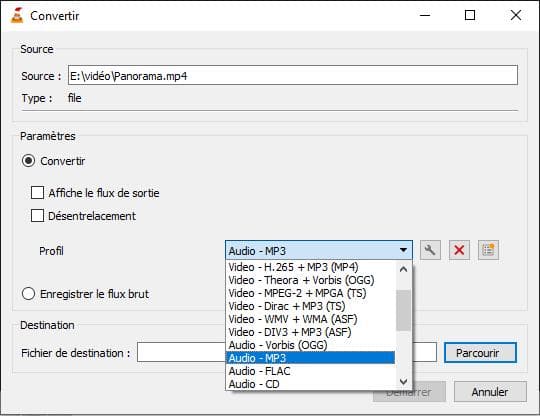Select Video - DIV3 + MP3 (ASF)
The width and height of the screenshot is (540, 416).
pos(311,332)
